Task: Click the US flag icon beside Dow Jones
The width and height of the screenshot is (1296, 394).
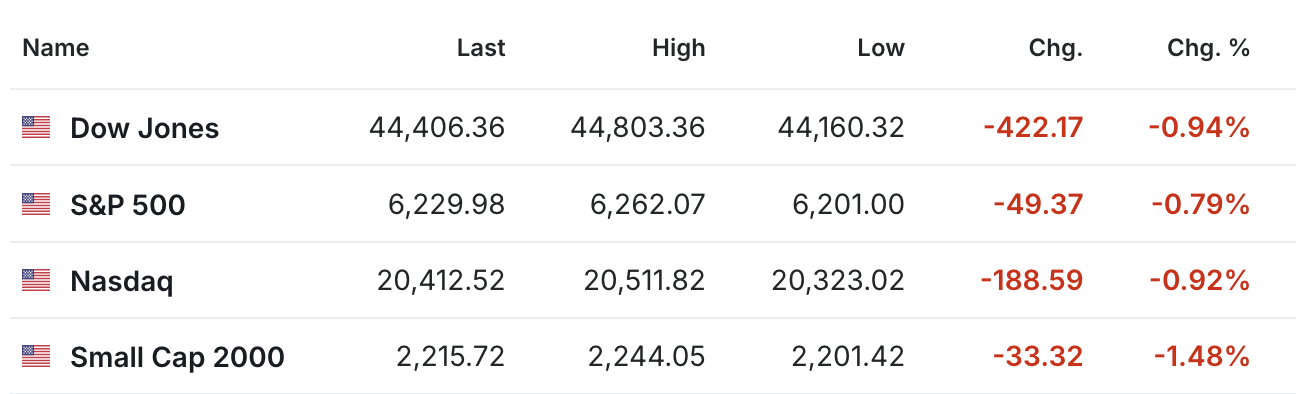Action: pos(36,127)
